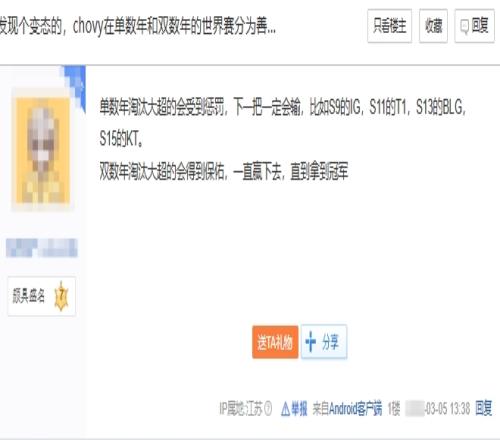Open the blurred username profile link
Image resolution: width=500 pixels, height=440 pixels.
click(42, 248)
